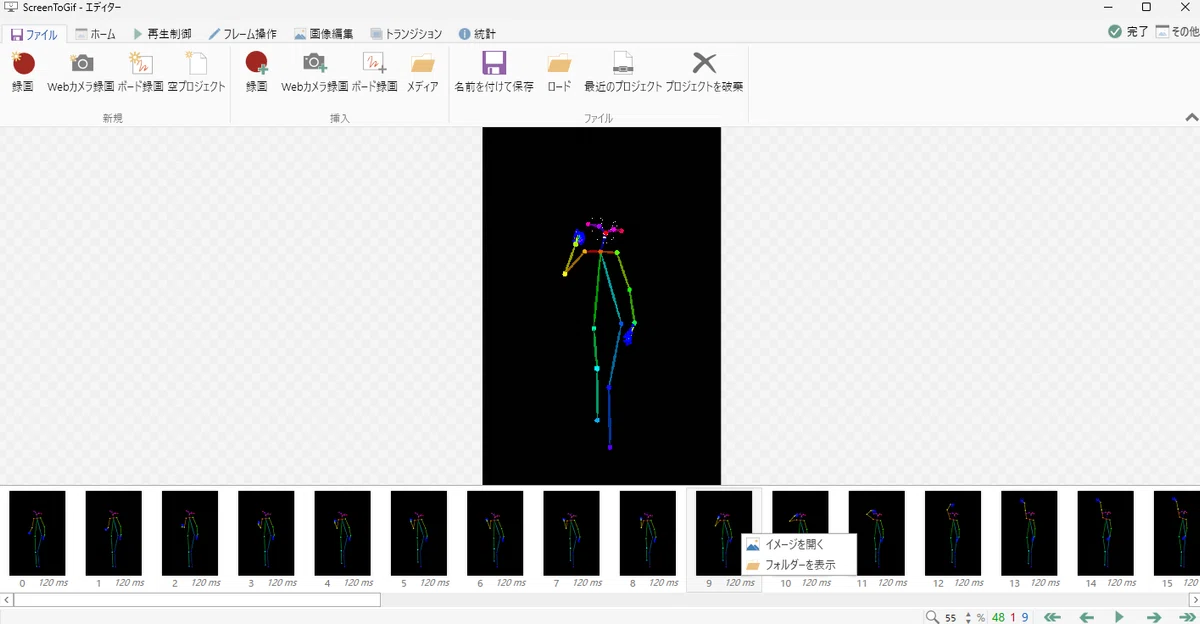Insert a Board recording
1200x624 pixels.
[374, 71]
